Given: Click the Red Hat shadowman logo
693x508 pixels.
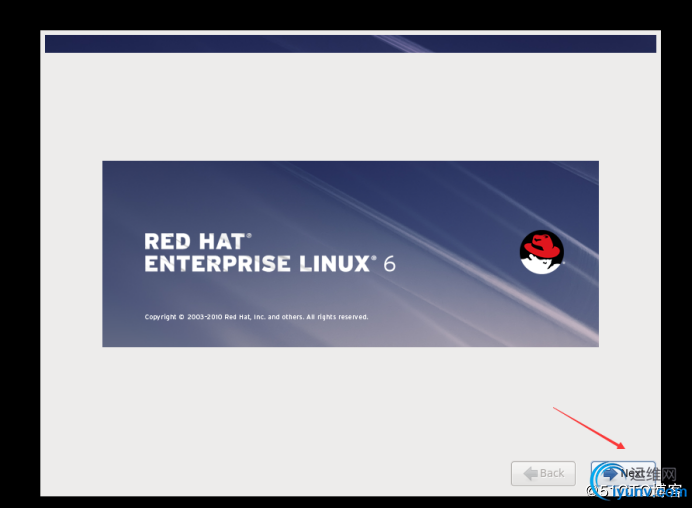Looking at the screenshot, I should click(541, 252).
